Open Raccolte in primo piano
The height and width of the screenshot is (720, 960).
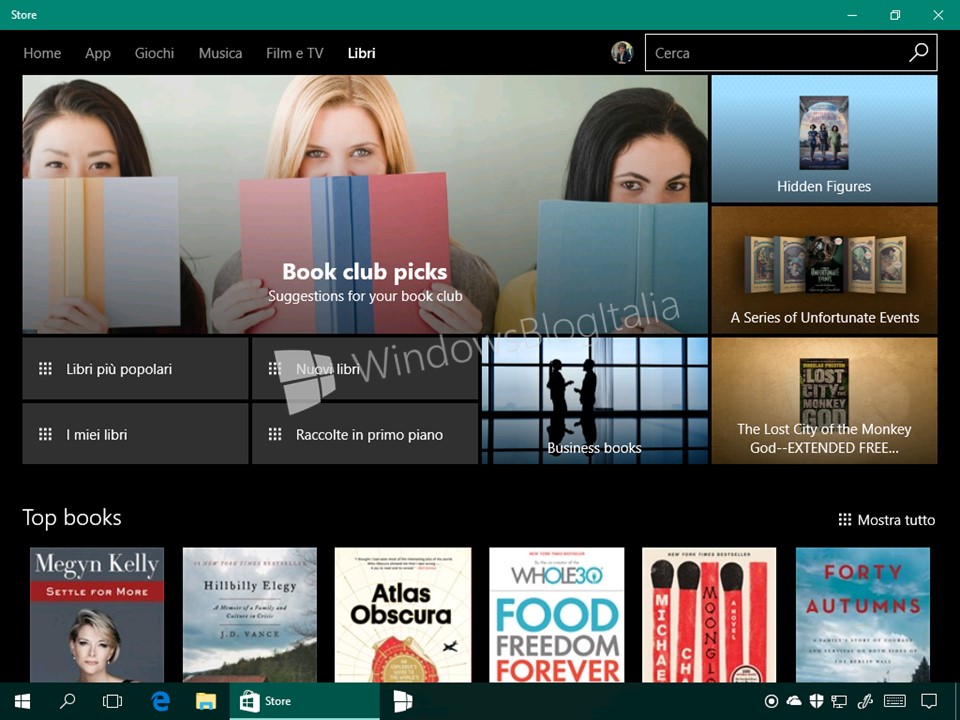[365, 433]
